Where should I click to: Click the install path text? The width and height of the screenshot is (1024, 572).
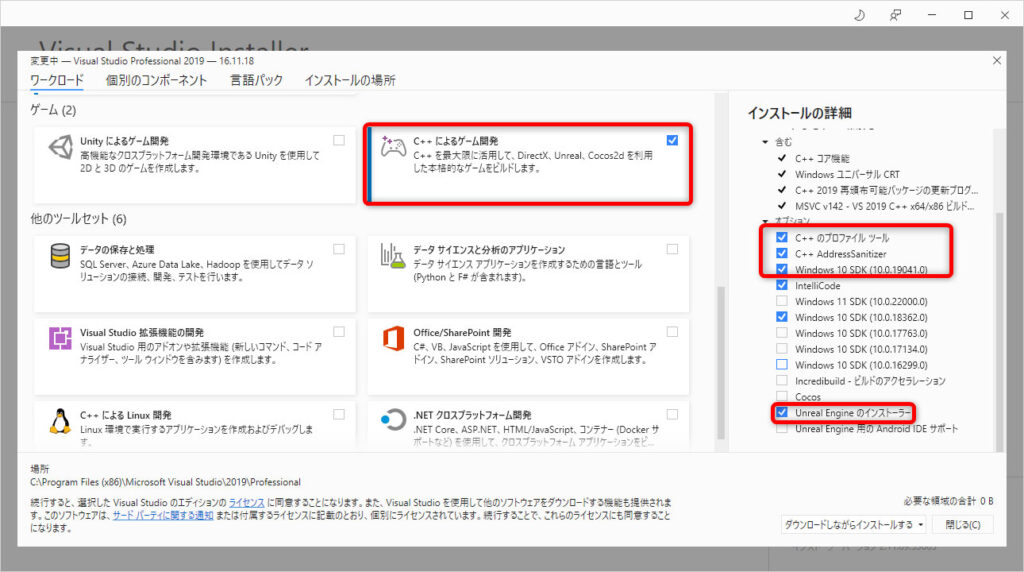[x=165, y=482]
